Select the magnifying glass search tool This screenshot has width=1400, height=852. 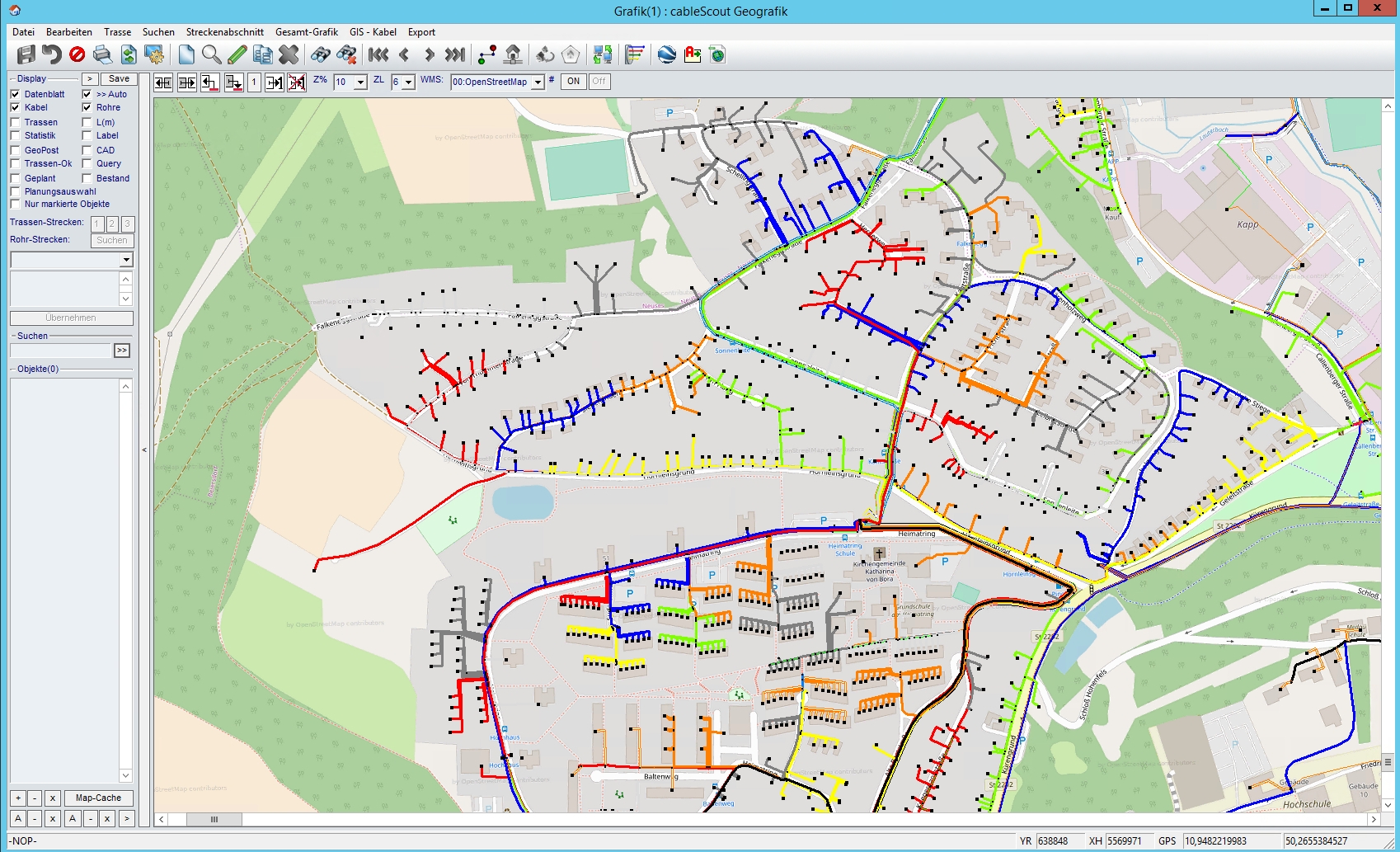212,55
